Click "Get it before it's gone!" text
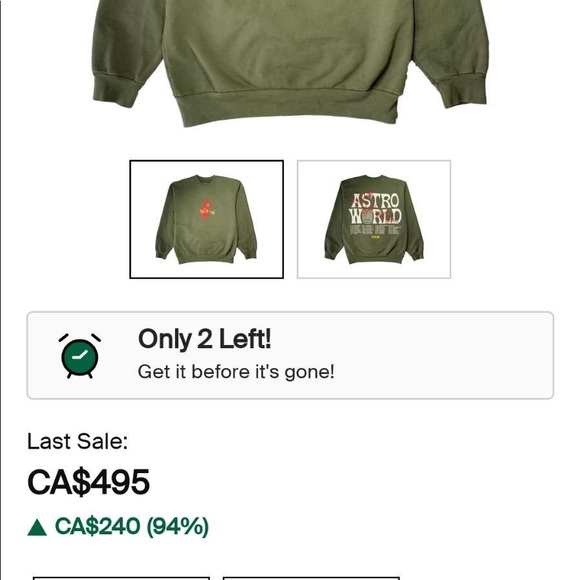Image resolution: width=580 pixels, height=580 pixels. [236, 372]
